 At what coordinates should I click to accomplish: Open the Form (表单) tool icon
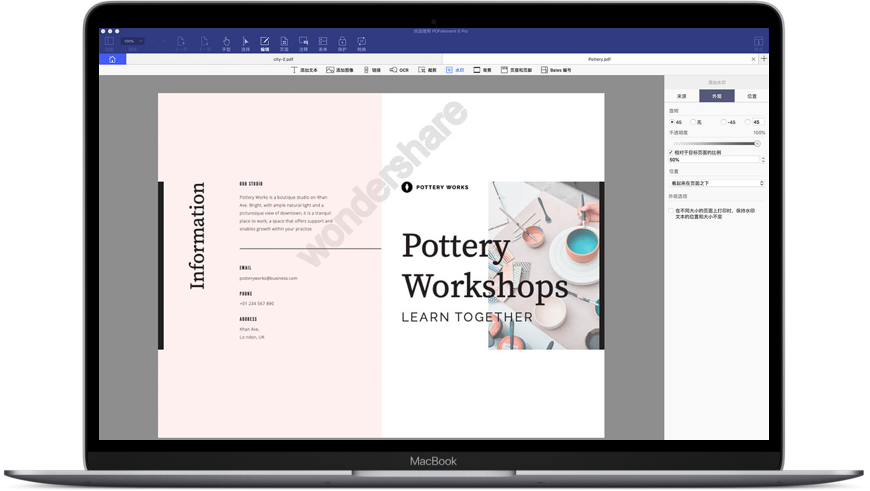click(323, 43)
